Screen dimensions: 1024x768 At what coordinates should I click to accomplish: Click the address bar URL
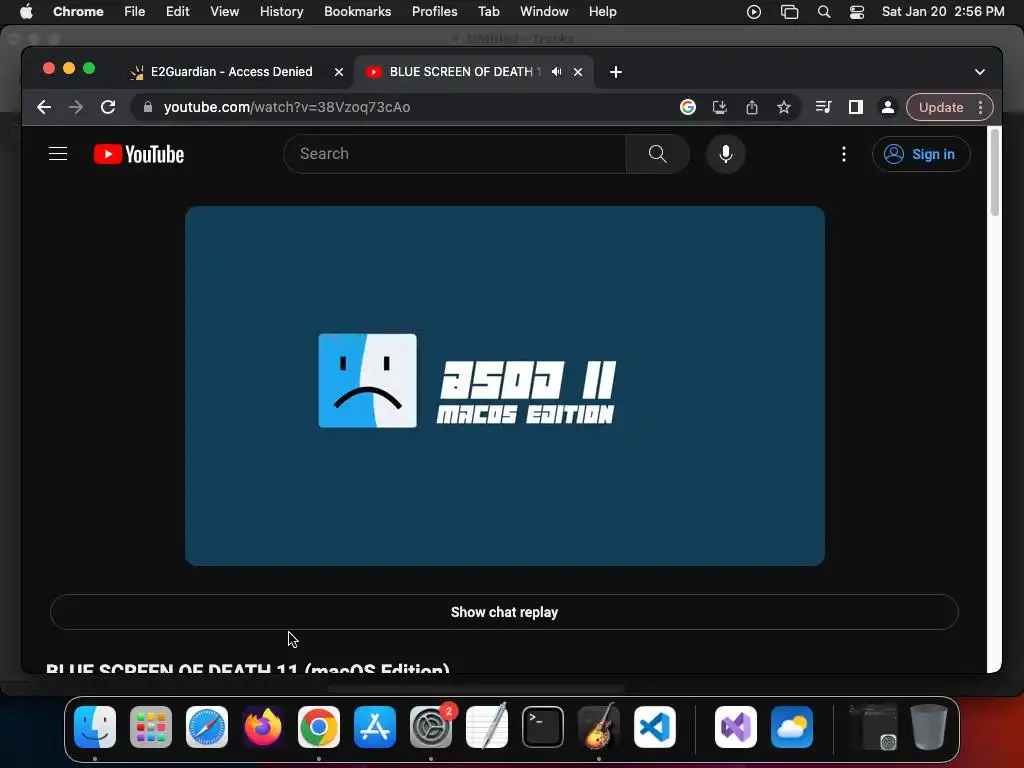(287, 107)
